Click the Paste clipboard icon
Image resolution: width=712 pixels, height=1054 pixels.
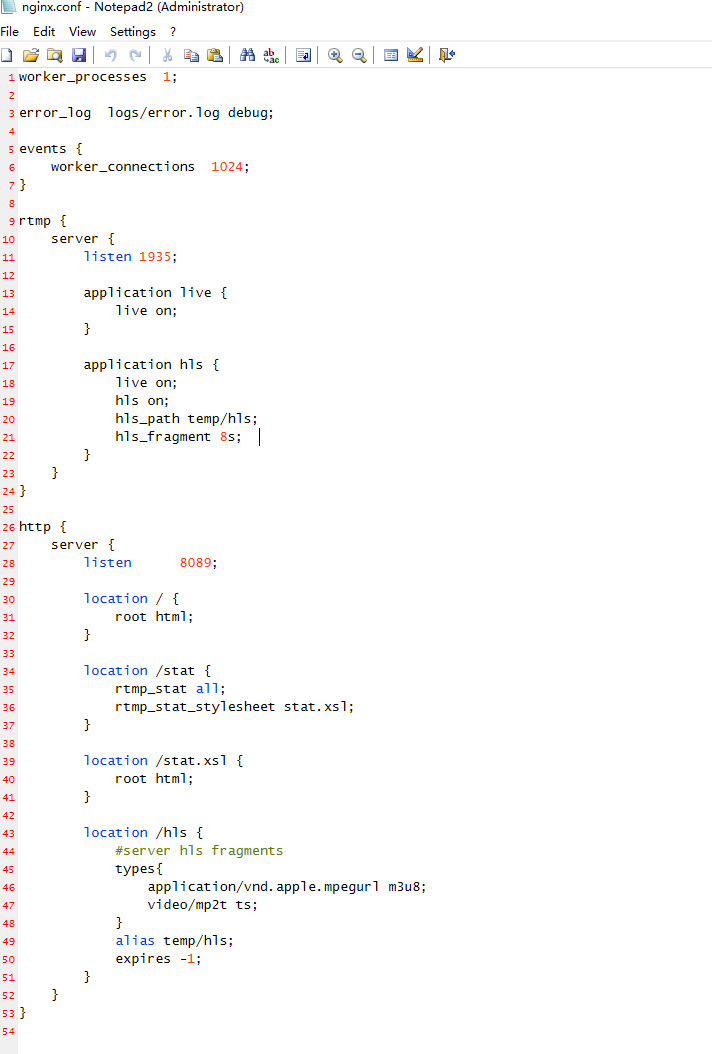pos(215,55)
